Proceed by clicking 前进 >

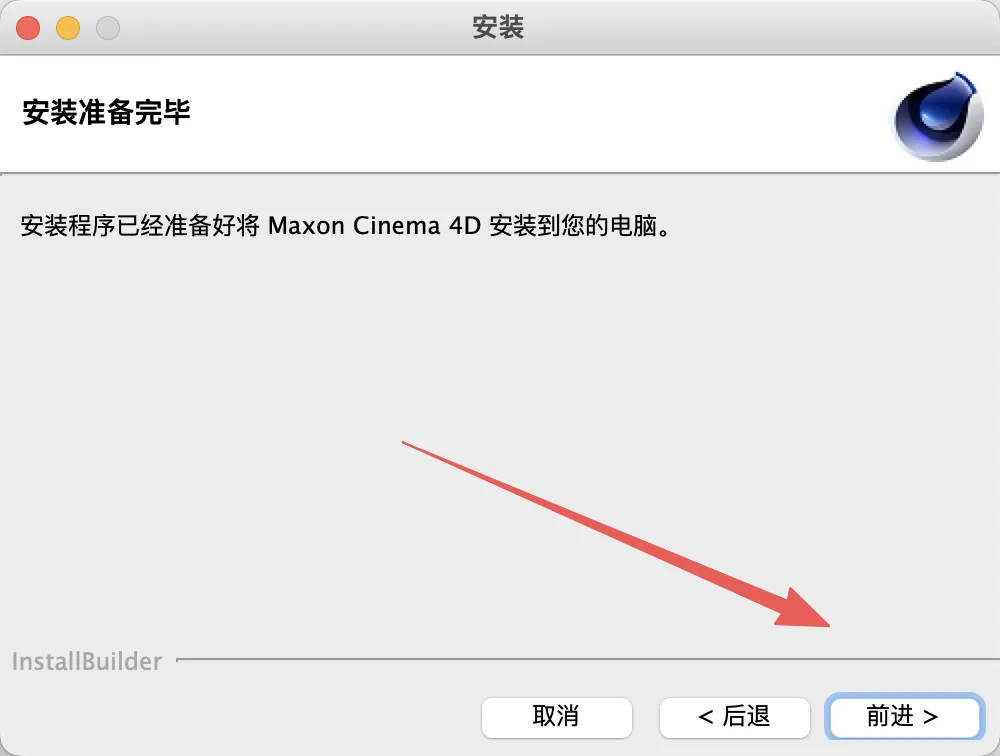[903, 717]
